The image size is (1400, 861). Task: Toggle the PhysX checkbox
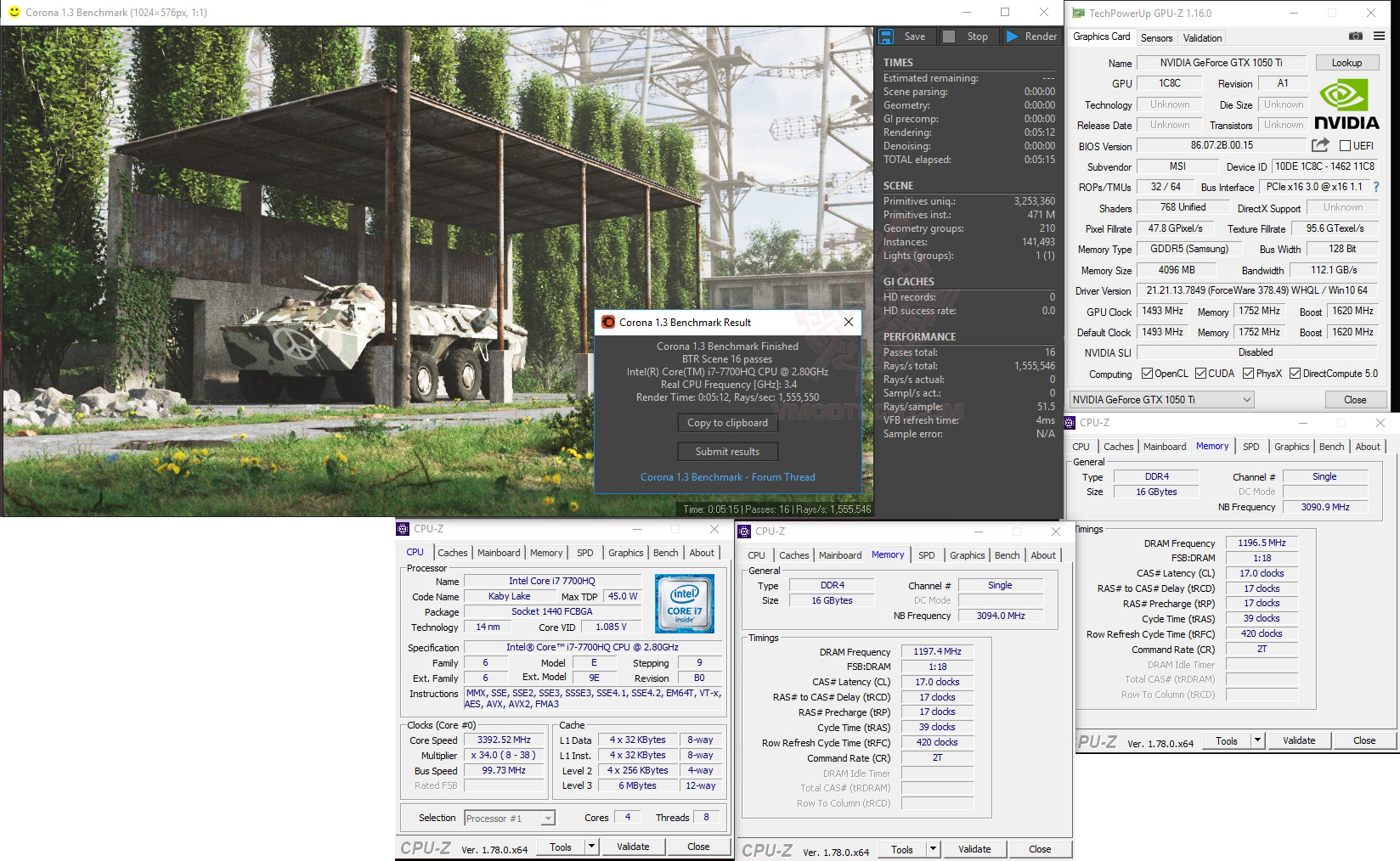[1248, 374]
